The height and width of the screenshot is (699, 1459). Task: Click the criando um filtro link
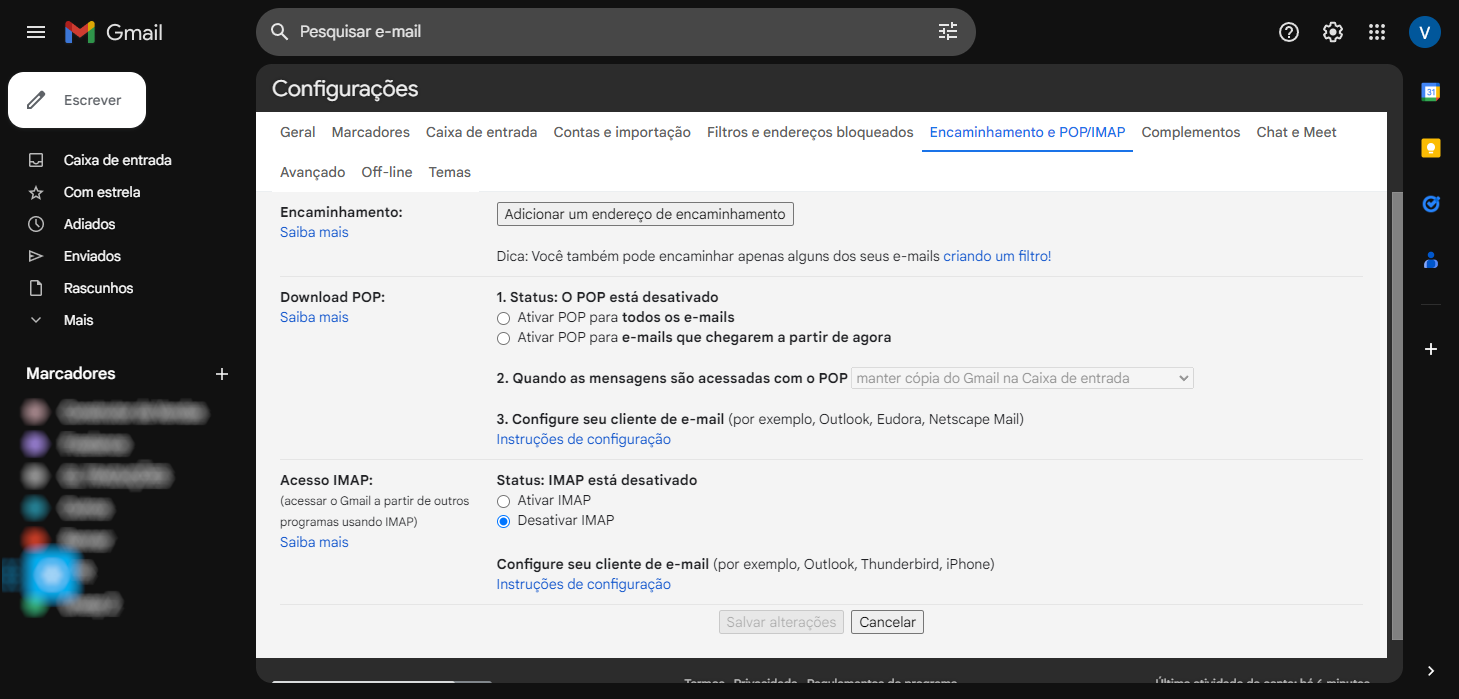(x=997, y=256)
